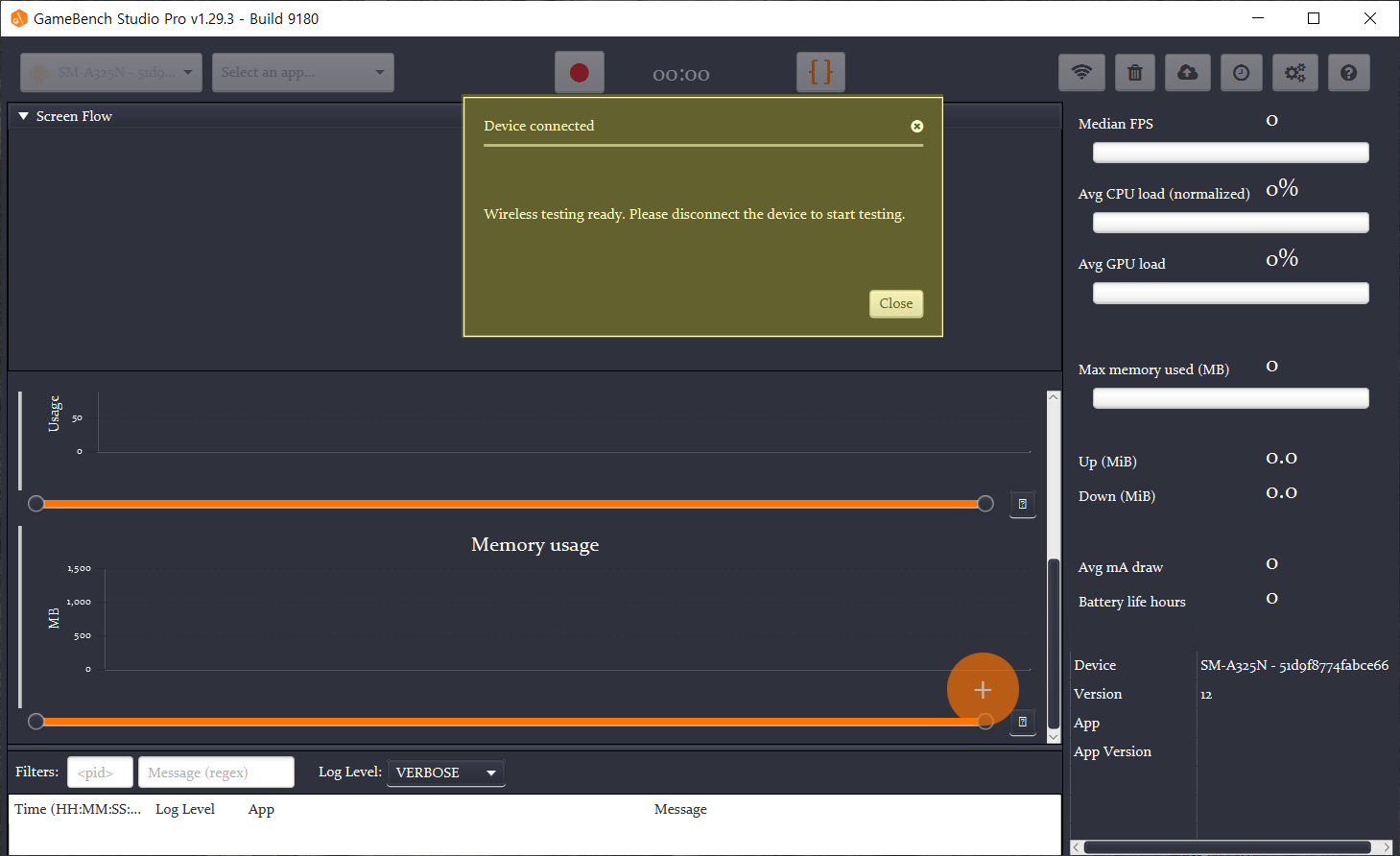Click the Up (MiB) label
Screen dimensions: 1400x856
(1107, 462)
